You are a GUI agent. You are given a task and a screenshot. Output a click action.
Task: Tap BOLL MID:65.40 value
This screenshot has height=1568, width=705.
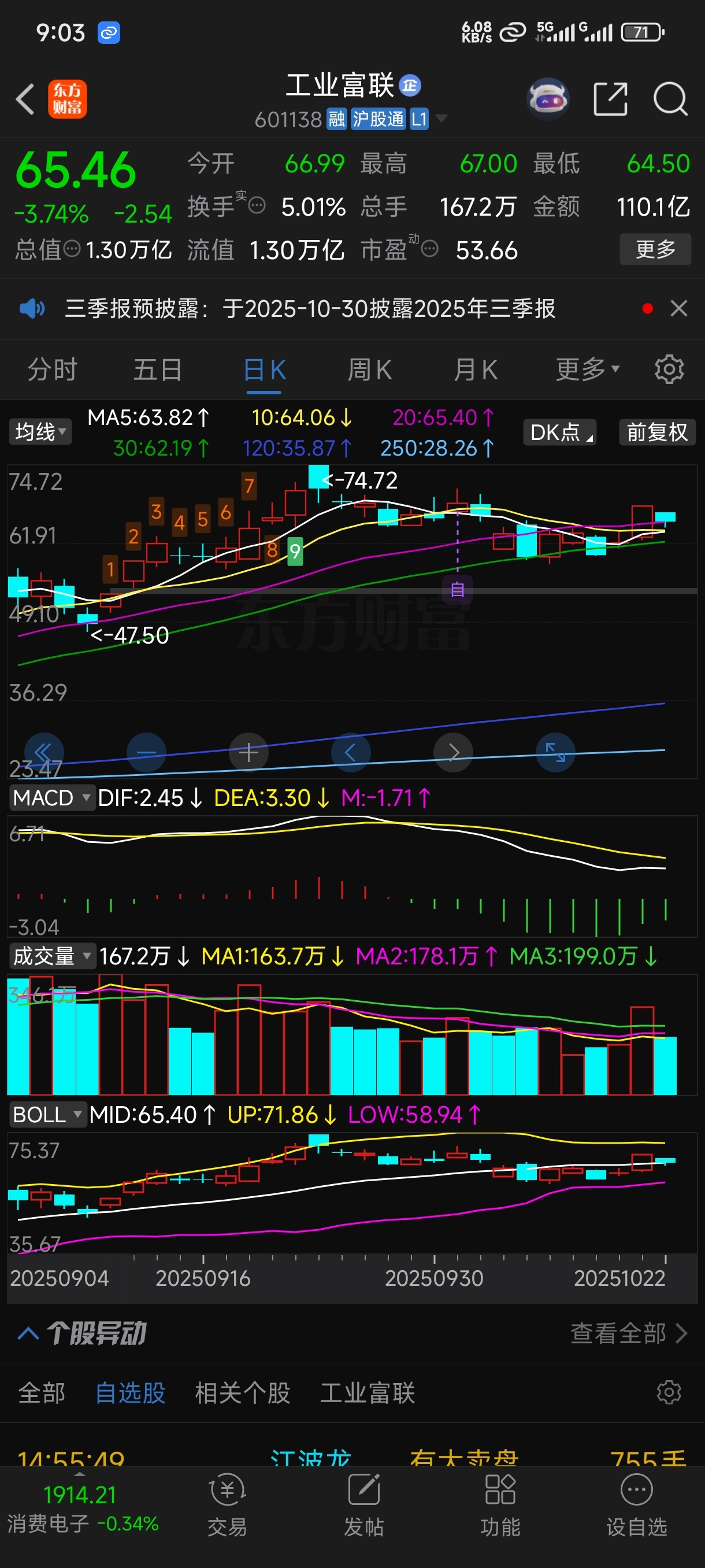(x=152, y=1115)
